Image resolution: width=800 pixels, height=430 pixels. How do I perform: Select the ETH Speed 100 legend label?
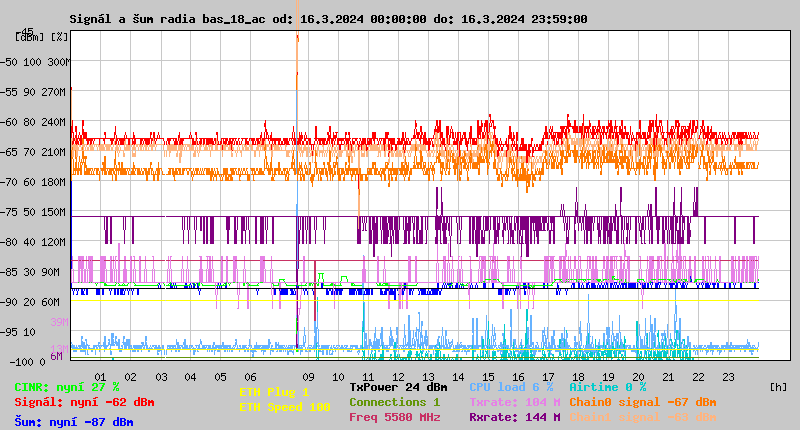284,407
